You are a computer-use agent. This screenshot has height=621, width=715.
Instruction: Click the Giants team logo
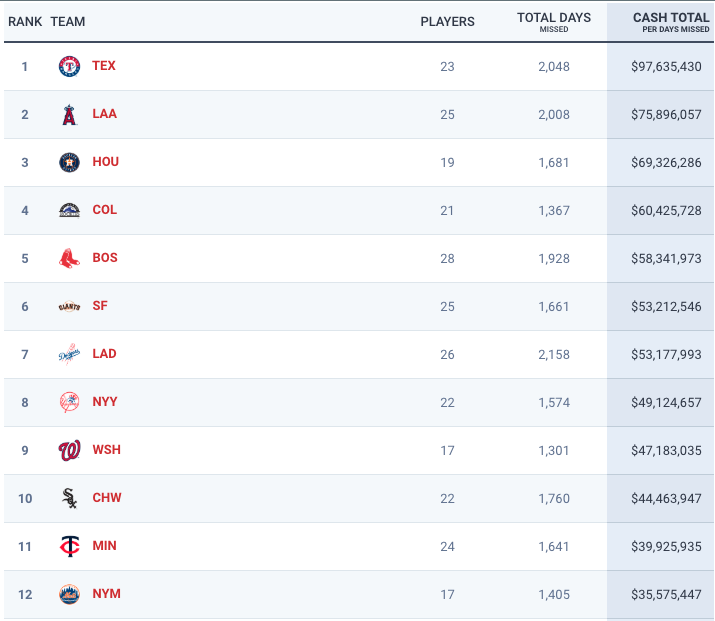click(x=69, y=307)
